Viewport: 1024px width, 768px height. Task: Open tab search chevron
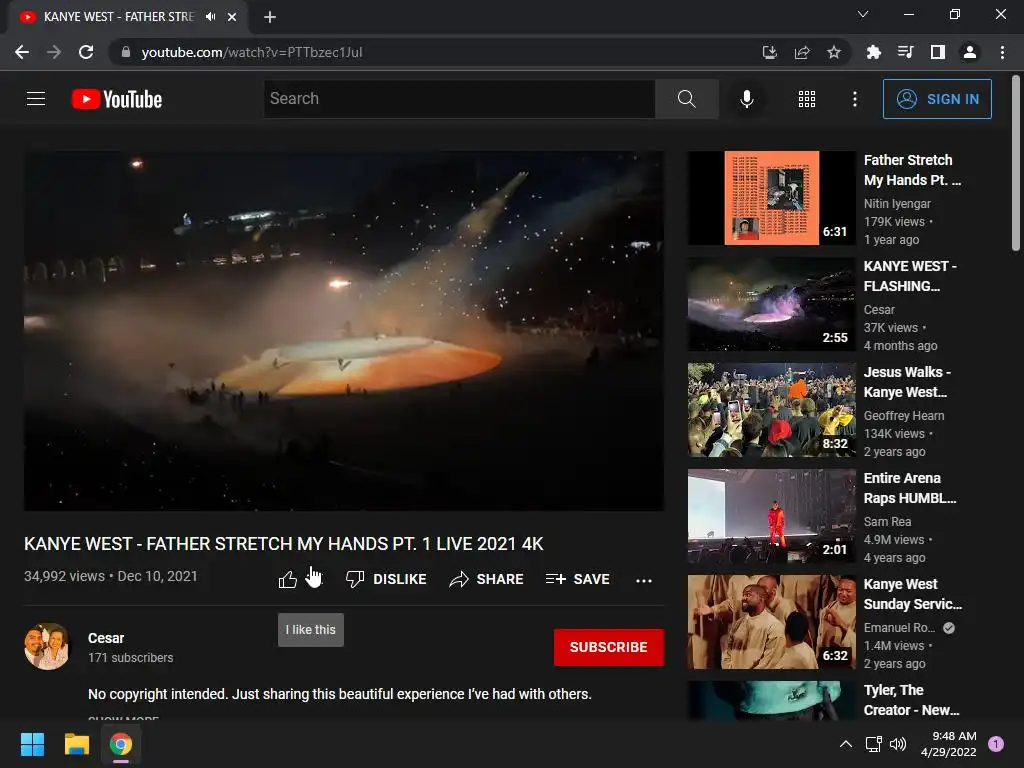pos(863,14)
